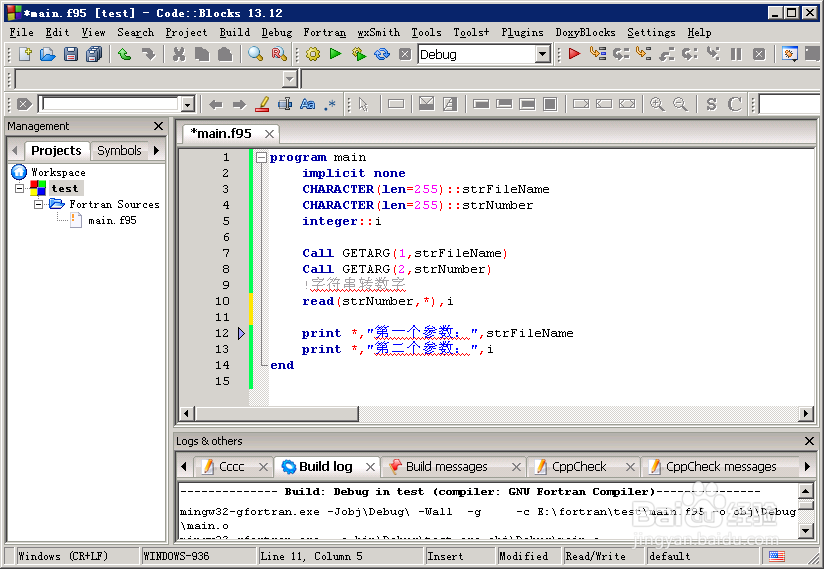Click the Open file folder icon
This screenshot has height=569, width=824.
tap(48, 54)
